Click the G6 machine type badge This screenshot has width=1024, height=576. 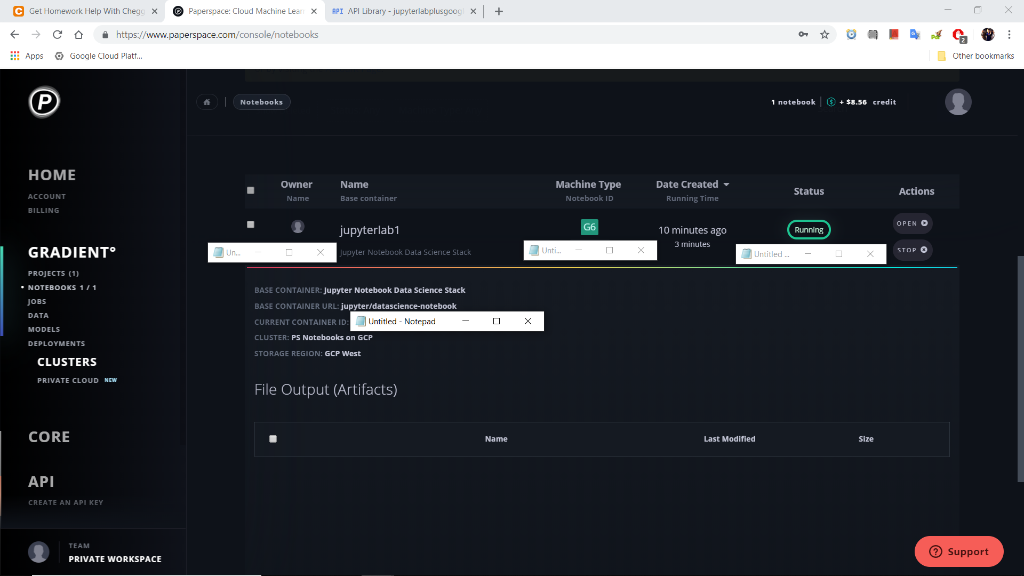coord(589,227)
